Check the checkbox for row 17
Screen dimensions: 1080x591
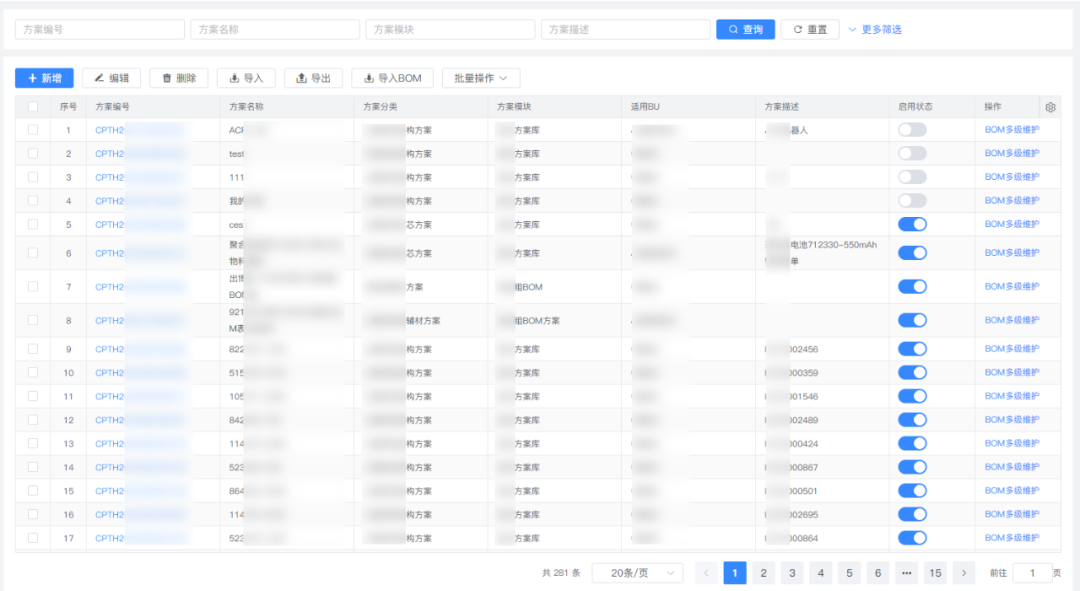coord(33,538)
